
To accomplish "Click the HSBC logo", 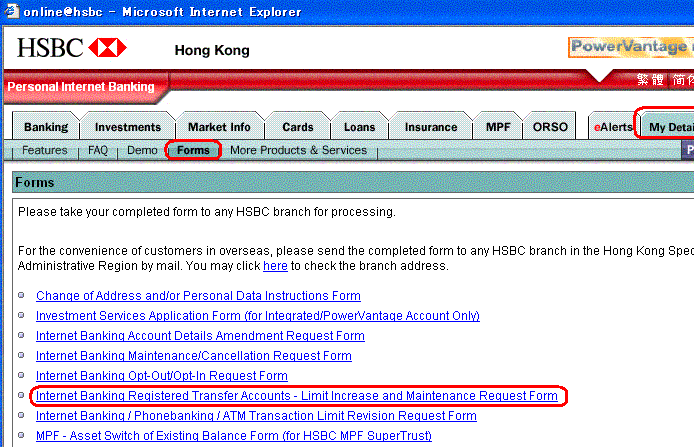I will pyautogui.click(x=72, y=47).
